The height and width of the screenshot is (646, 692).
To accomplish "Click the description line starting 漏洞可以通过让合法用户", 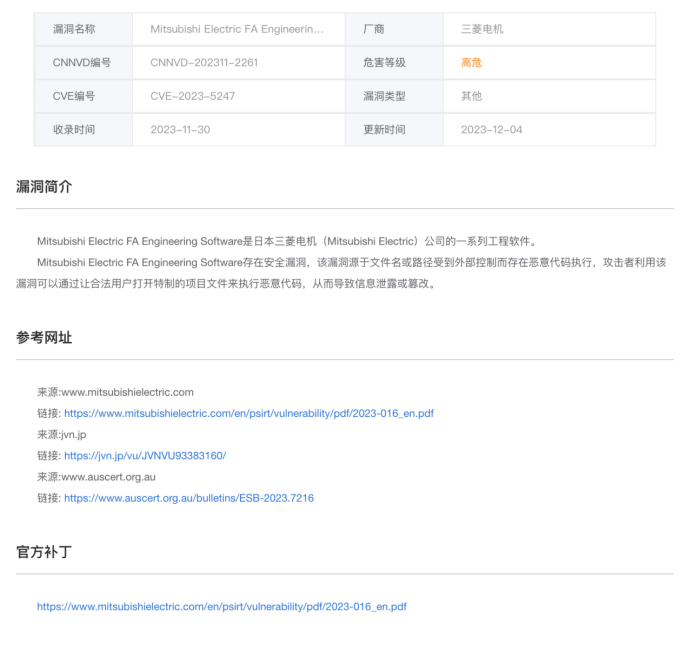I will [x=226, y=284].
